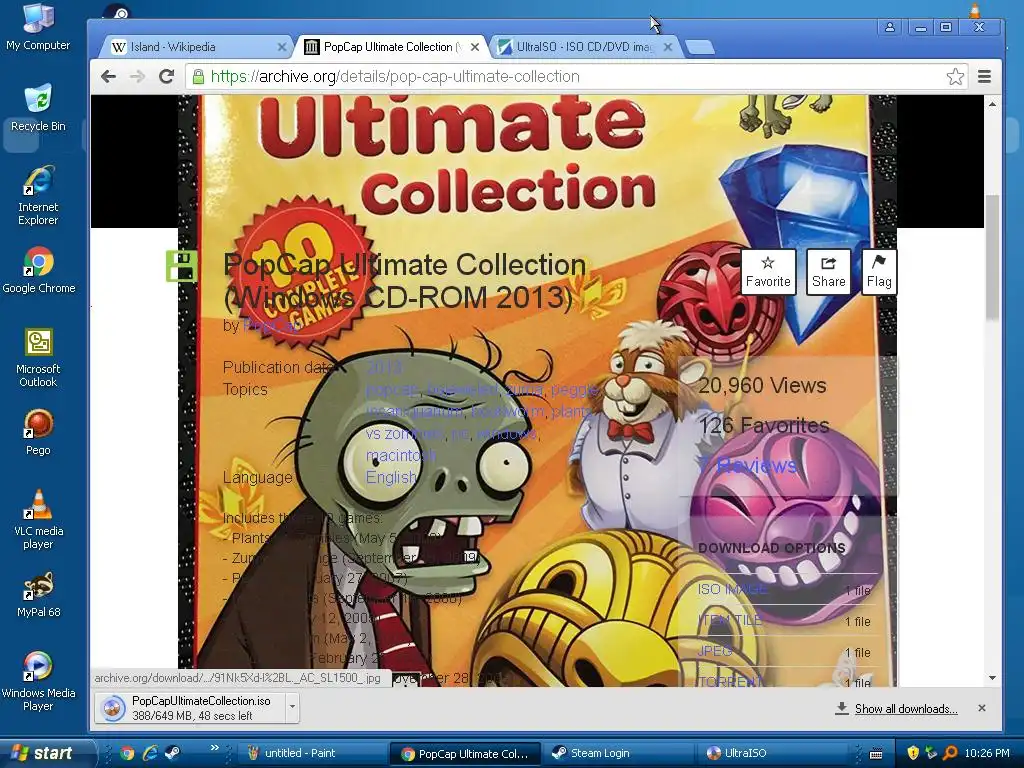Image resolution: width=1024 pixels, height=768 pixels.
Task: Click the on-screen keyboard tray icon
Action: [876, 754]
